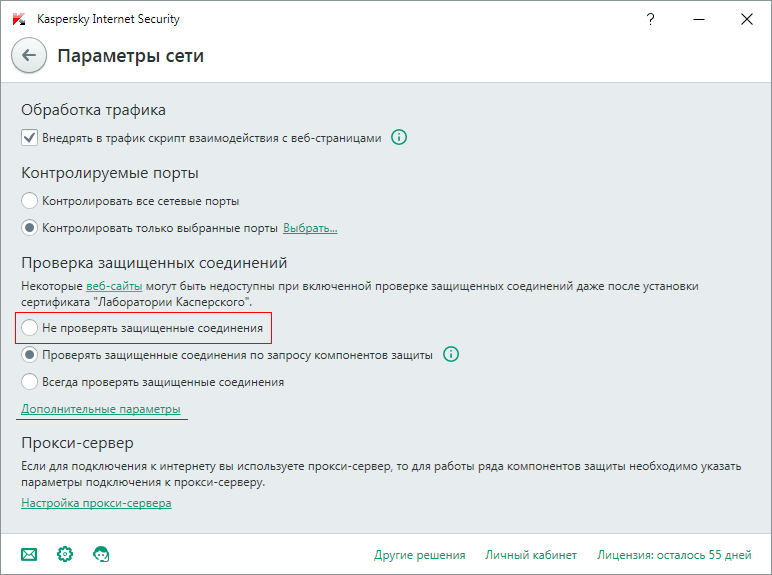772x575 pixels.
Task: Open Настройка прокси-сервера link
Action: [96, 503]
